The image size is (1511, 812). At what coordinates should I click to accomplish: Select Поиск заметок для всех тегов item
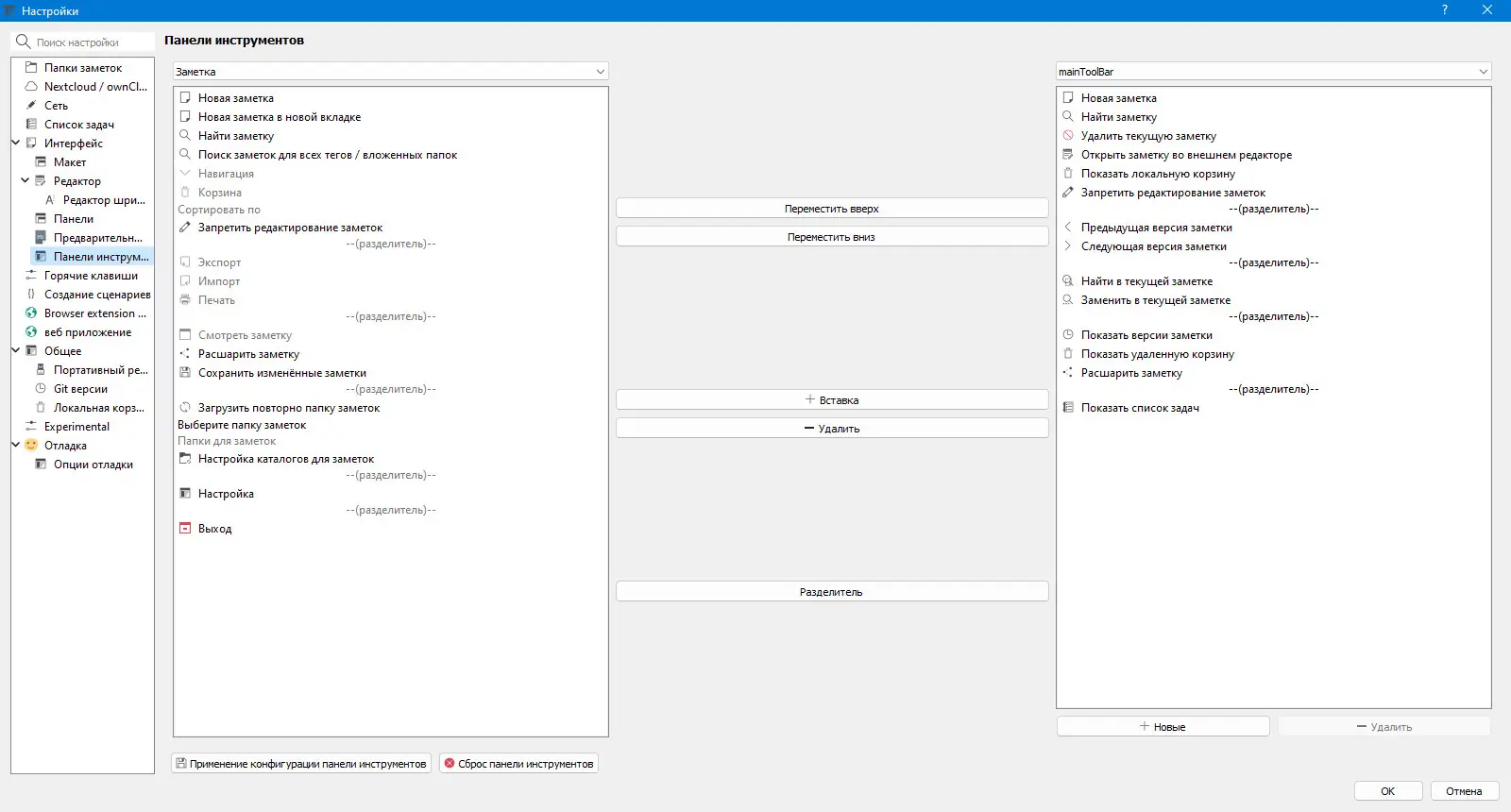(328, 155)
